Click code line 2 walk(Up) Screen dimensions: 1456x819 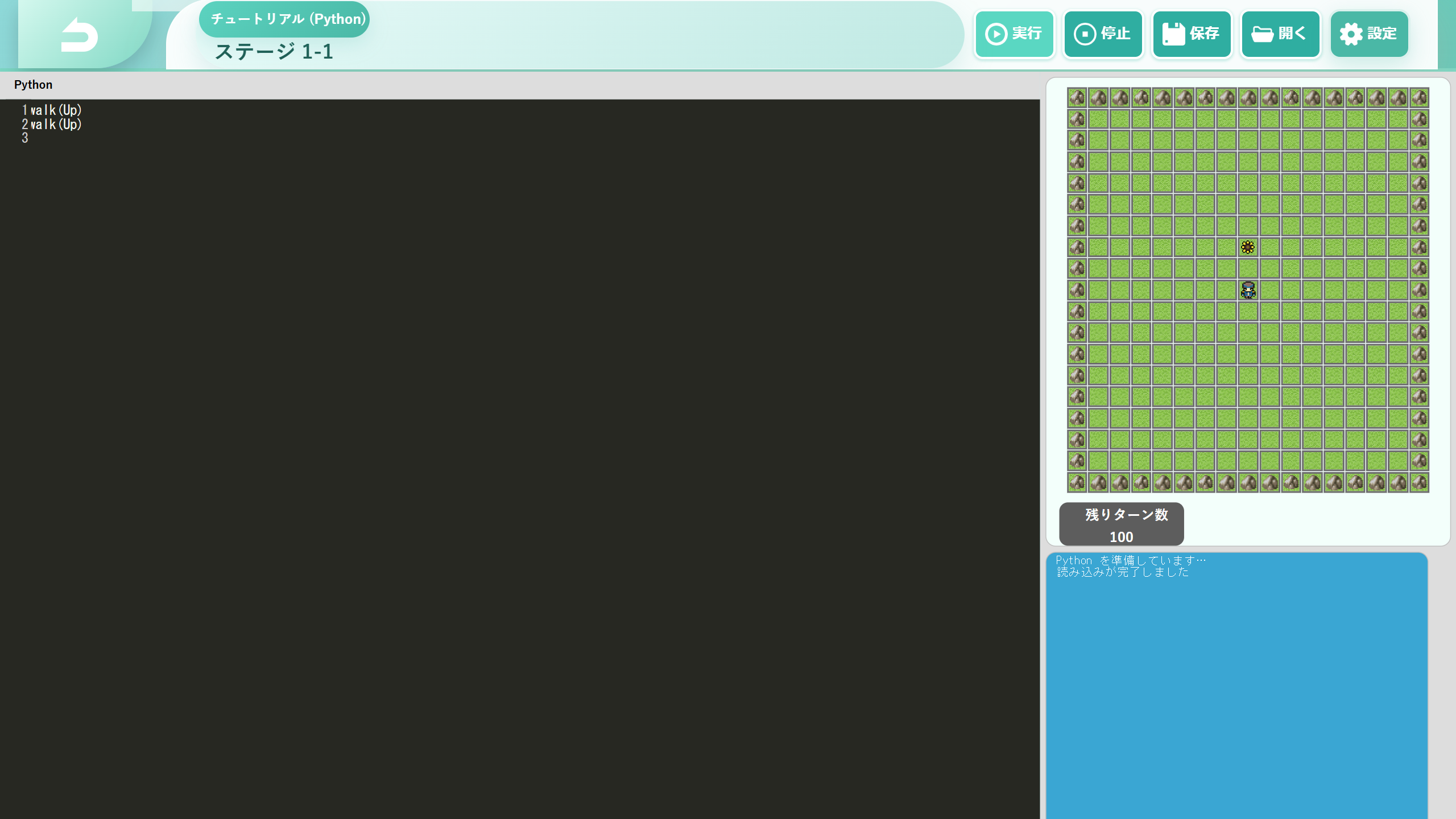[x=56, y=124]
